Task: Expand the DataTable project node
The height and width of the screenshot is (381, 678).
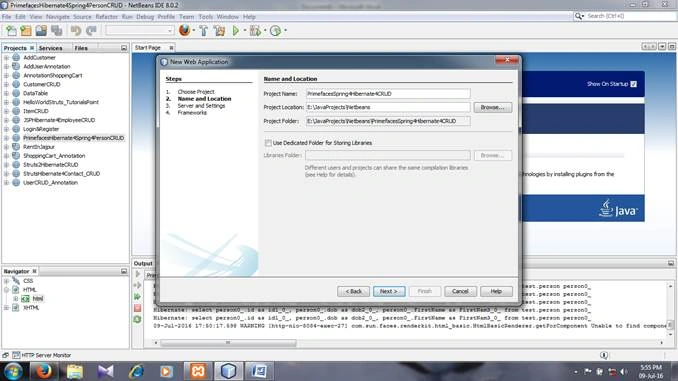Action: [x=6, y=93]
